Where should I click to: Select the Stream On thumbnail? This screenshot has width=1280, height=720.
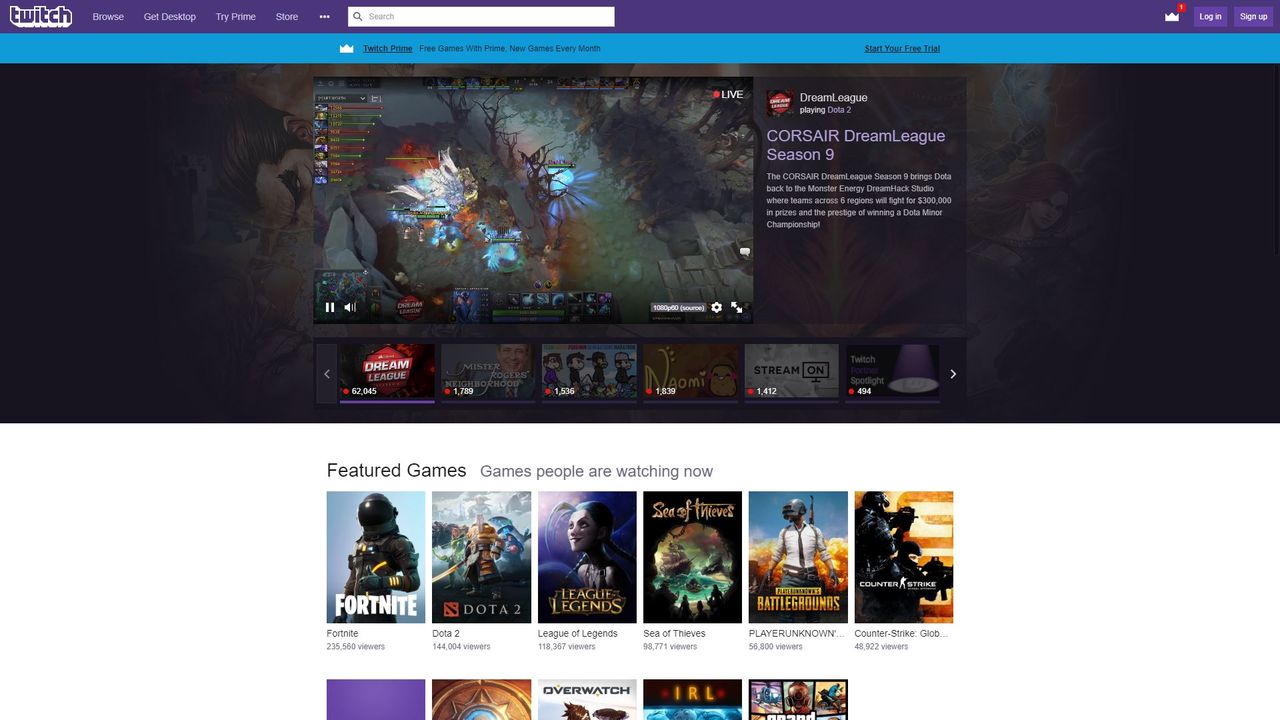coord(791,372)
